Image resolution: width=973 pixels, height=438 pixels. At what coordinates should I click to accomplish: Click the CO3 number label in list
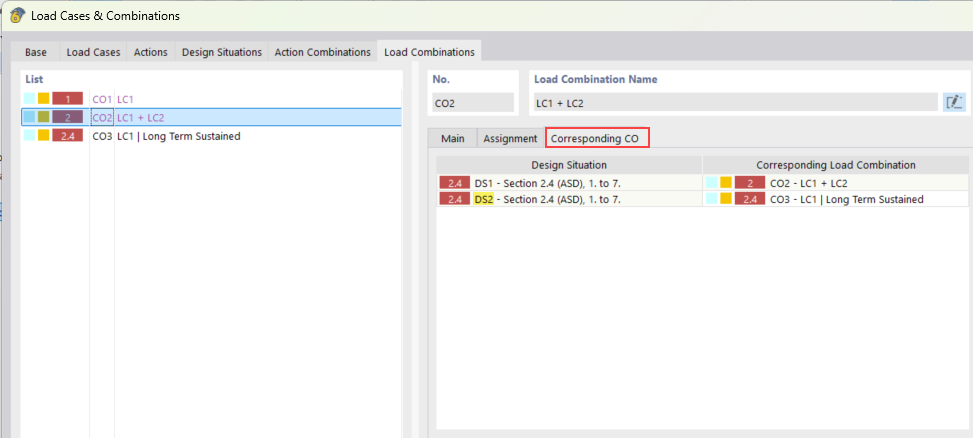(x=102, y=136)
